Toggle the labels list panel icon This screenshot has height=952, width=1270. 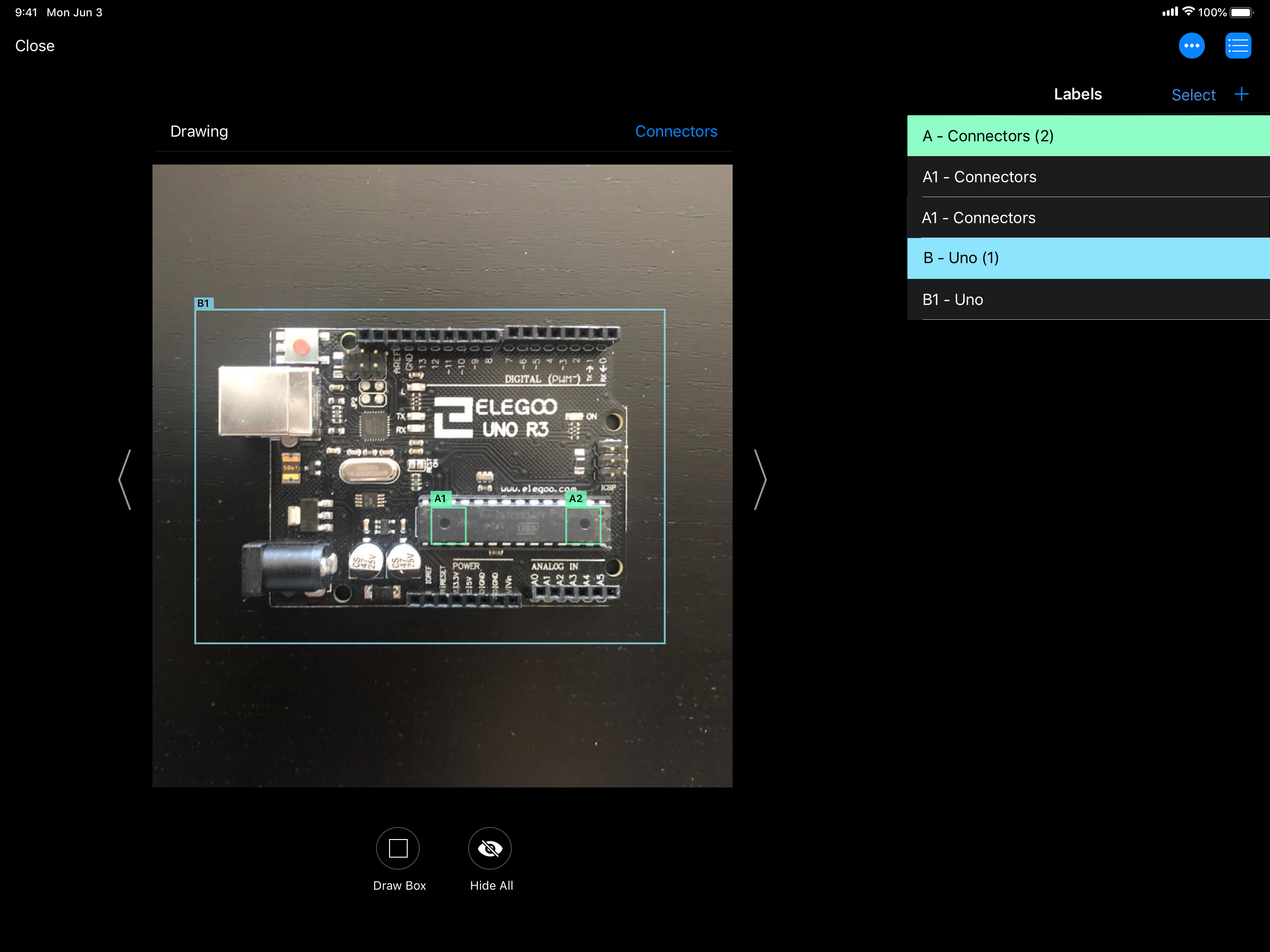[x=1237, y=46]
